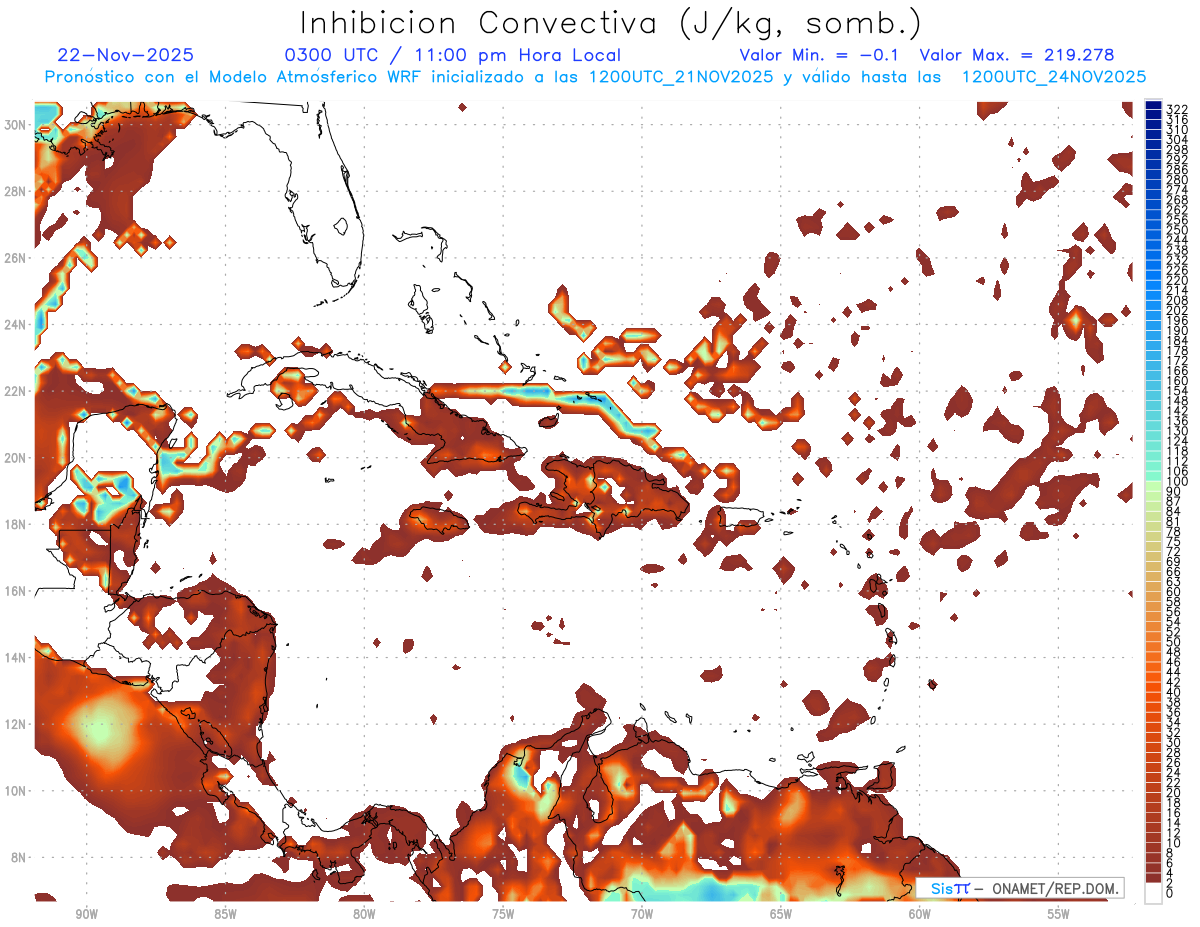Click the '30N' latitude label

16,124
